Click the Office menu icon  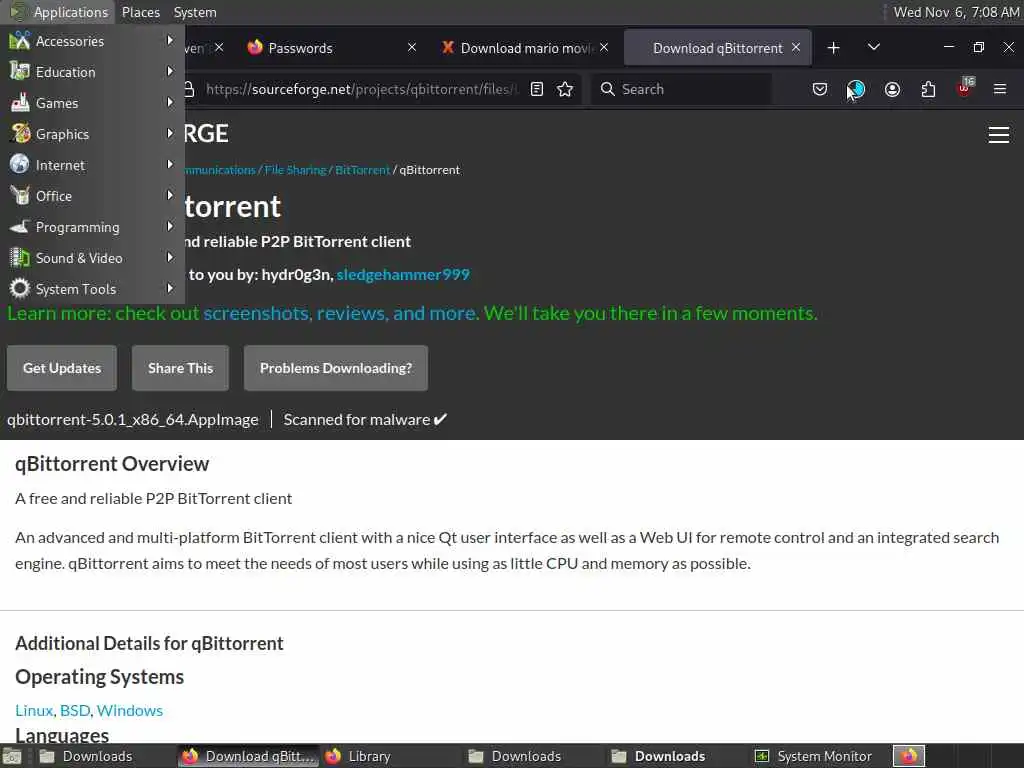20,195
